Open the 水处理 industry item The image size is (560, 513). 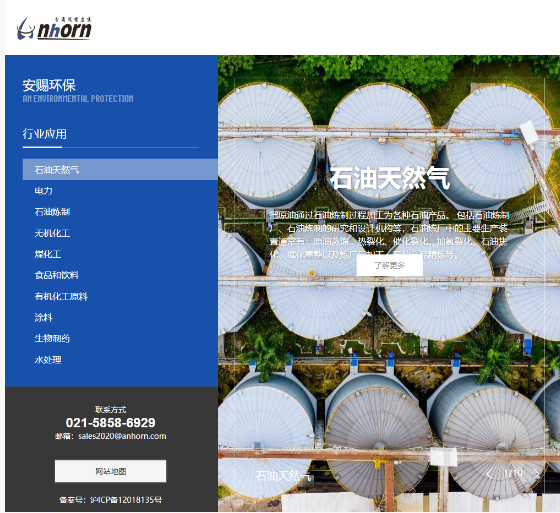[48, 360]
